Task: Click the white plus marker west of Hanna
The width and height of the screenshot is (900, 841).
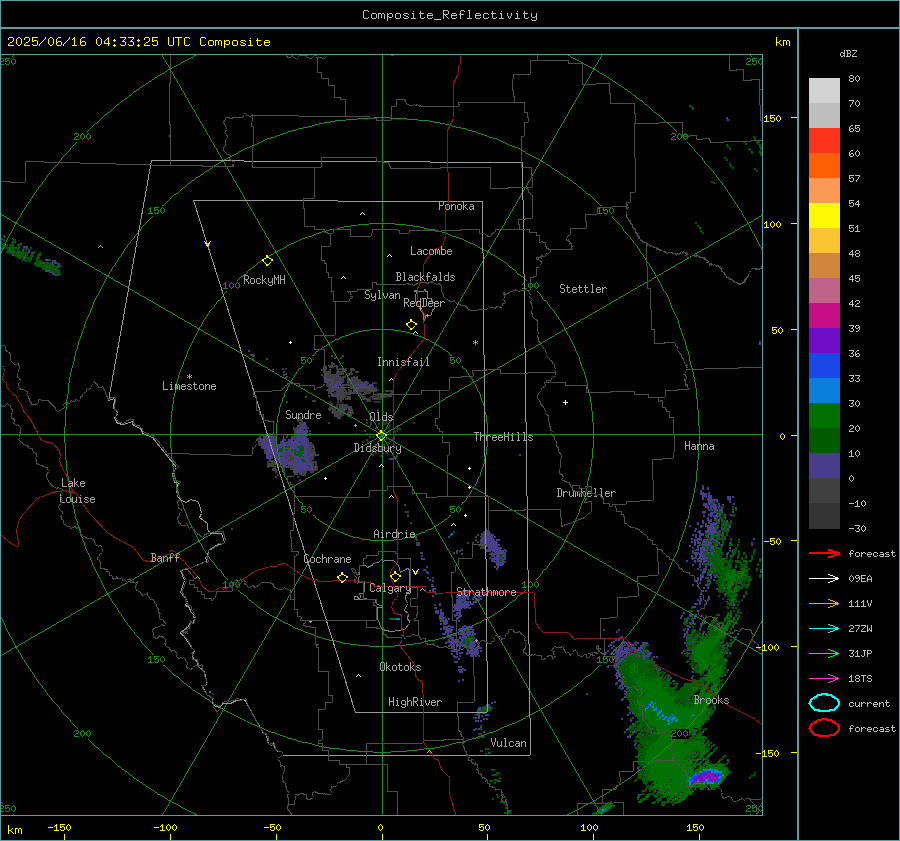Action: (x=565, y=402)
